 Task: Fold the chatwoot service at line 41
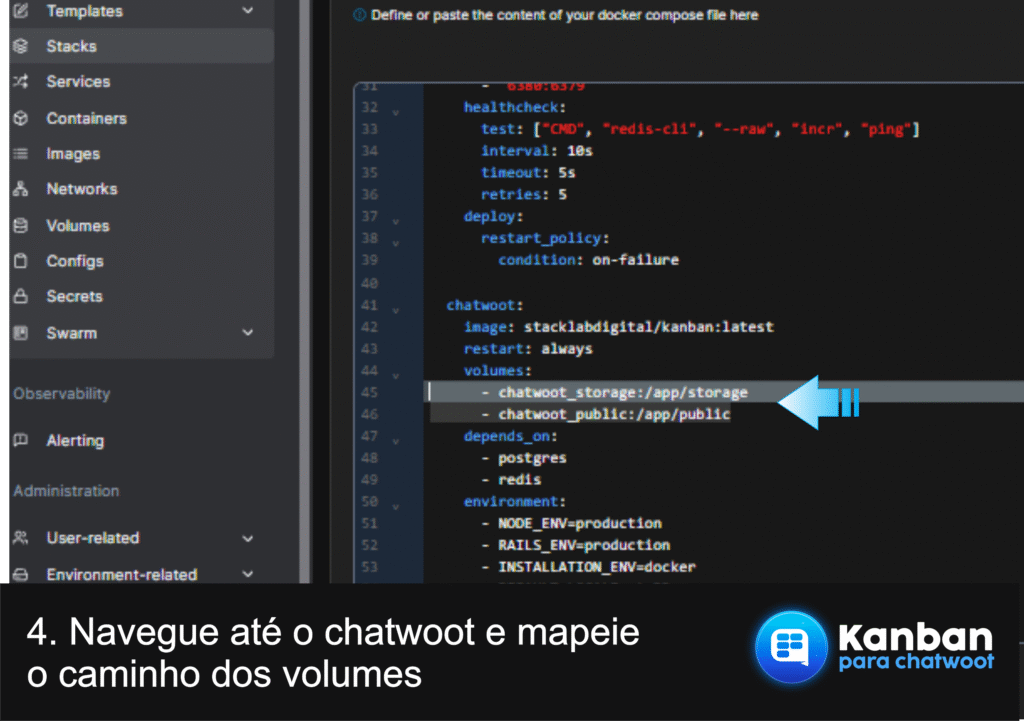(x=395, y=306)
